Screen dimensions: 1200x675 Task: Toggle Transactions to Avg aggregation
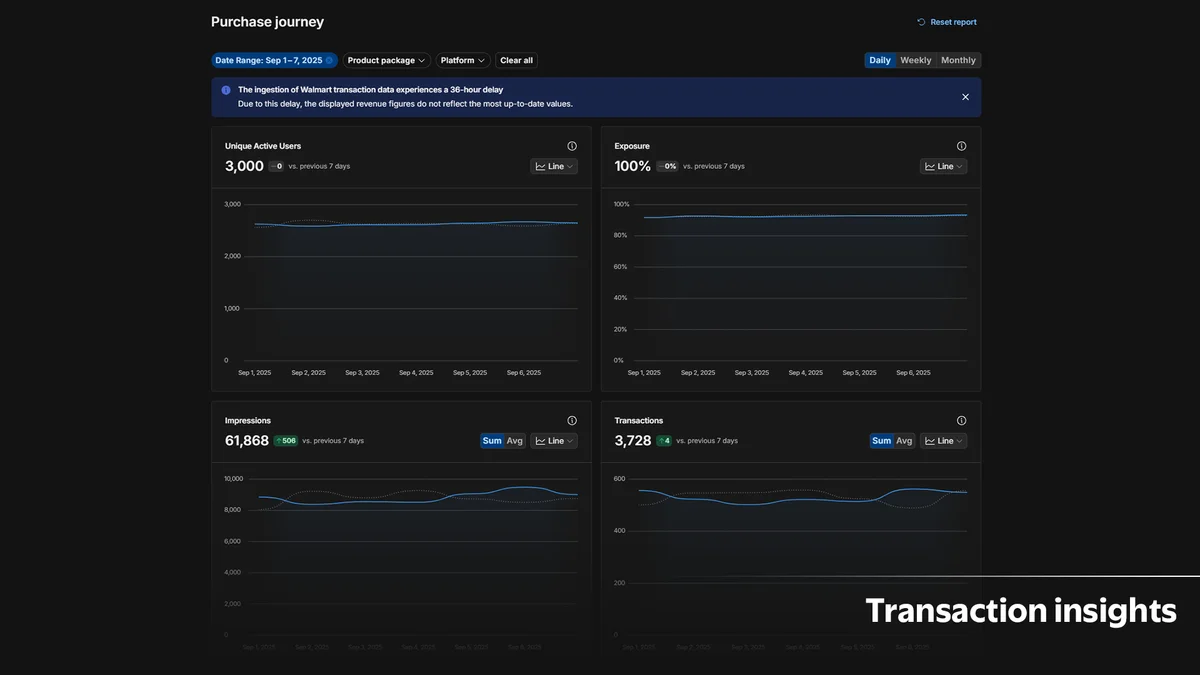[904, 441]
